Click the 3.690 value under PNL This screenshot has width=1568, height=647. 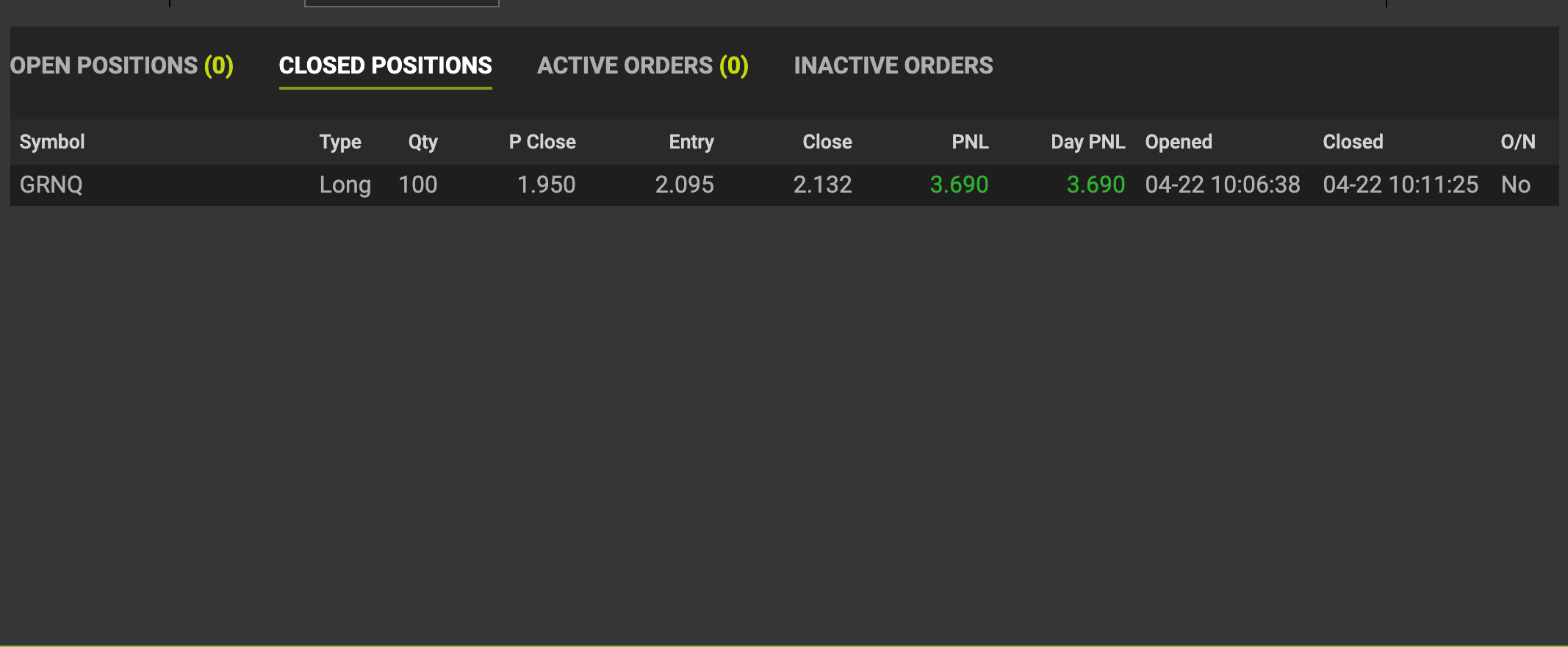click(x=959, y=185)
